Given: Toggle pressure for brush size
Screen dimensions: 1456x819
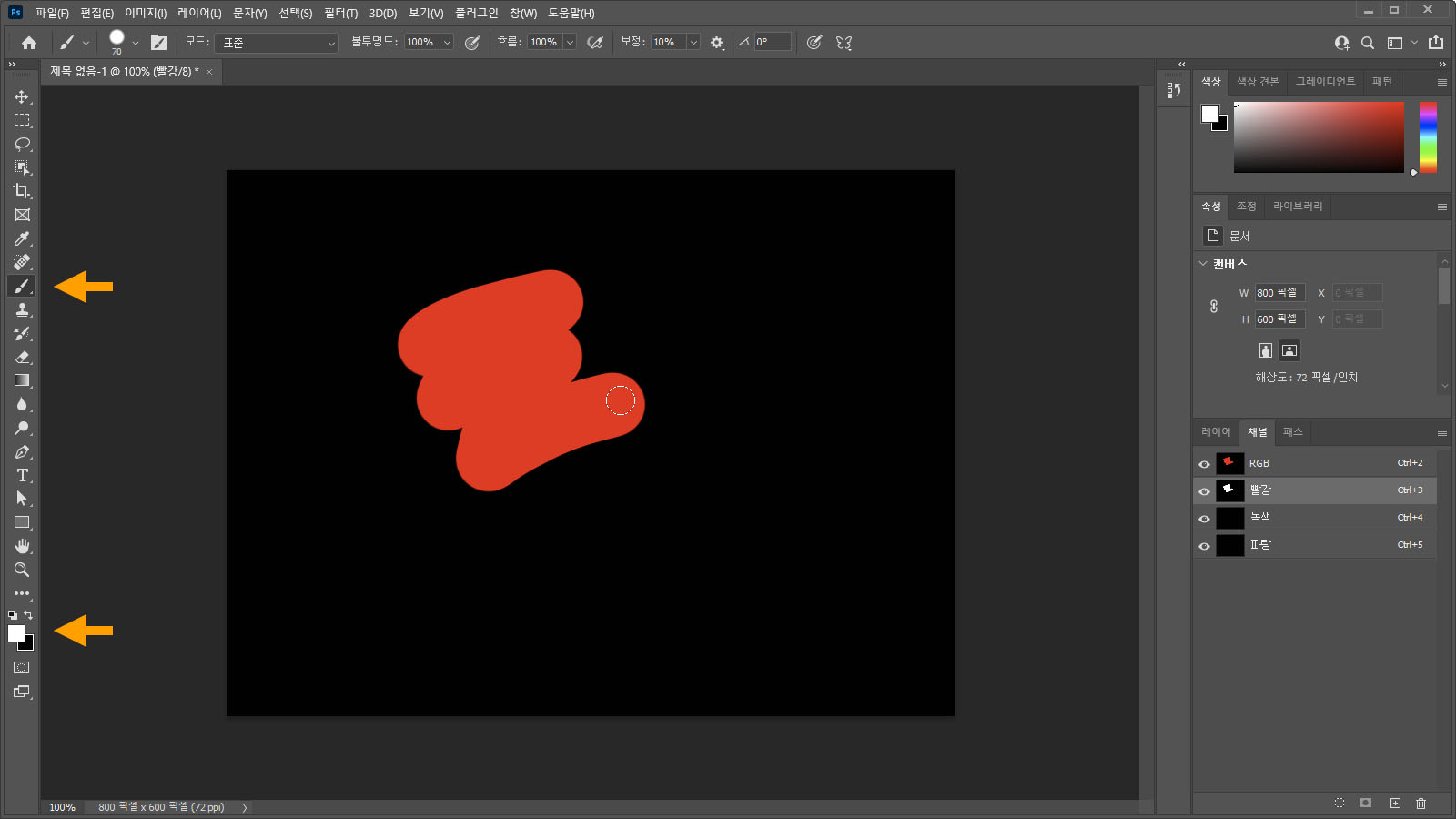Looking at the screenshot, I should pyautogui.click(x=814, y=43).
